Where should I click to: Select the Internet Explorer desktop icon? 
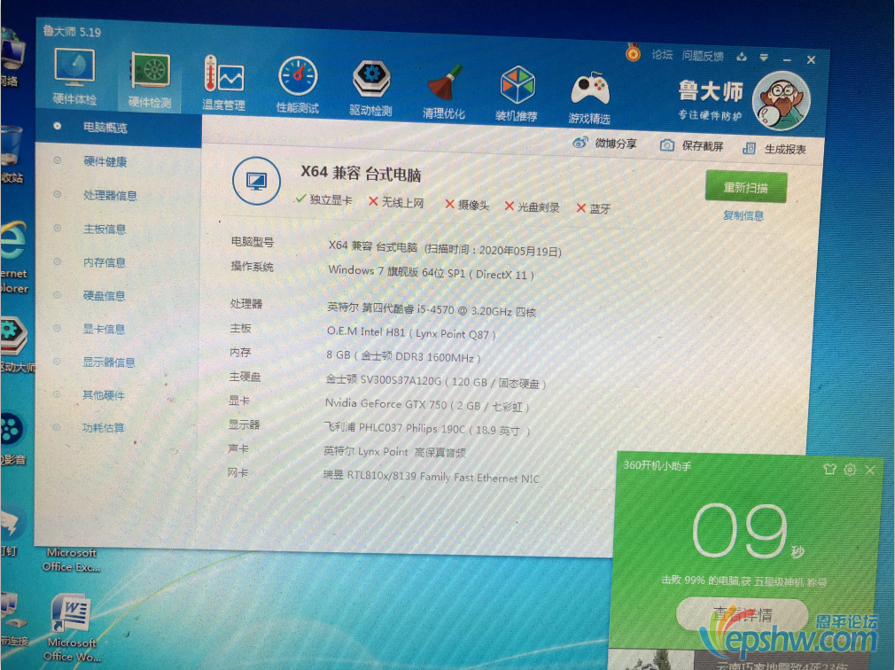[14, 257]
